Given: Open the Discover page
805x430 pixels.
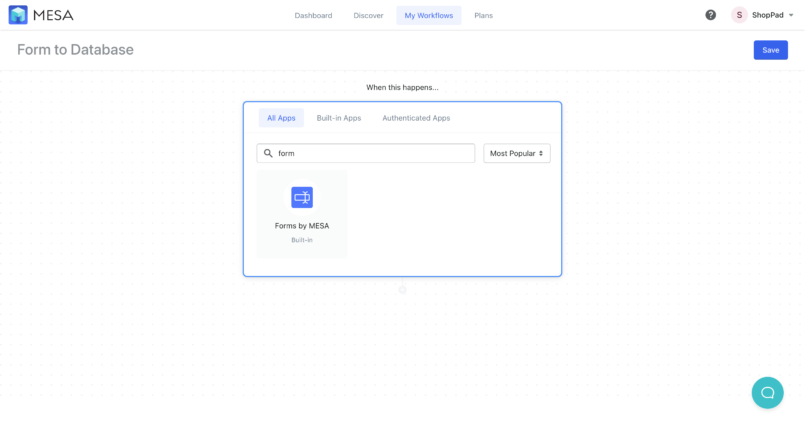Looking at the screenshot, I should tap(368, 15).
